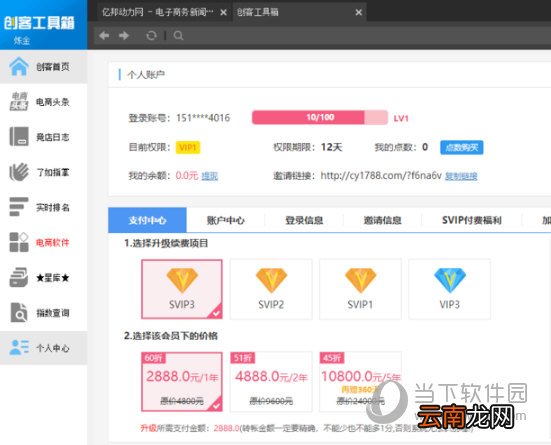Close the 创客工具箱 browser tab

tap(358, 12)
